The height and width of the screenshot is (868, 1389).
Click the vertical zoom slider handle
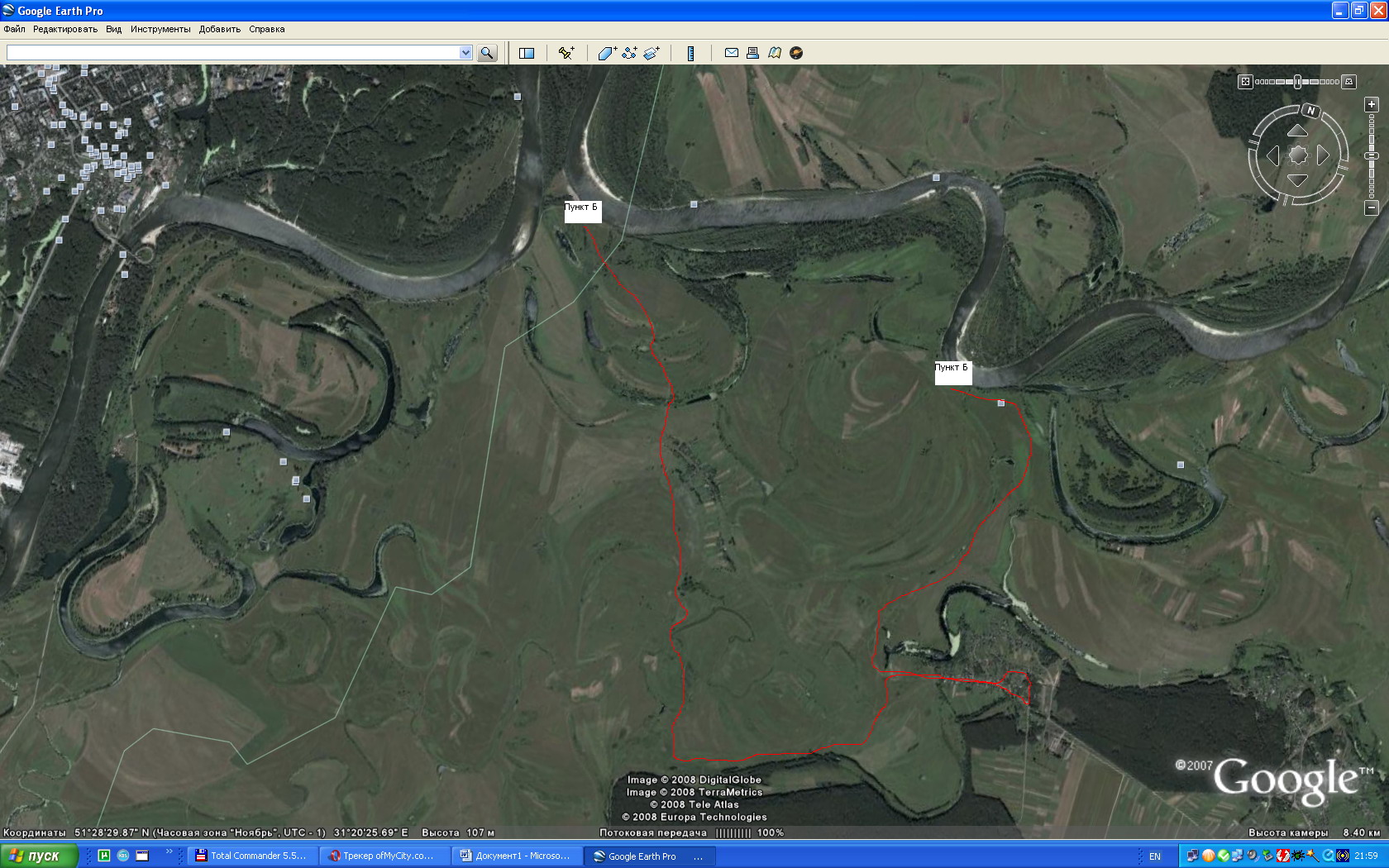tap(1372, 155)
